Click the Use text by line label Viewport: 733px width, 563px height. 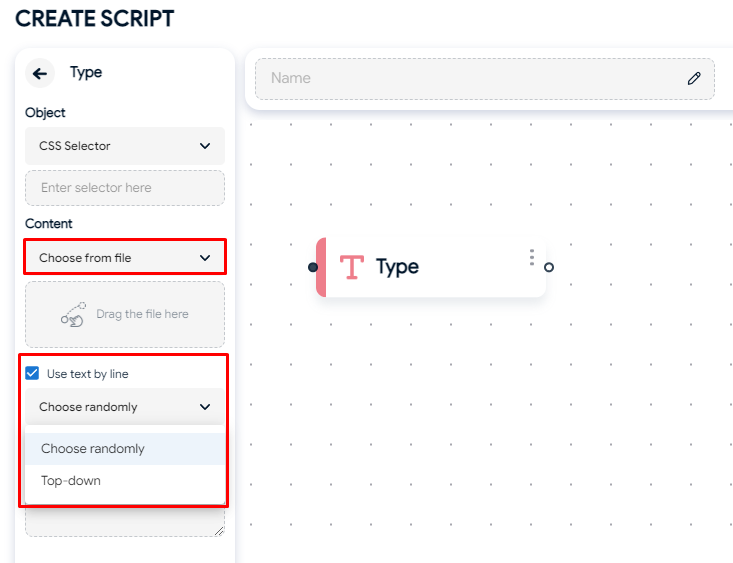click(x=87, y=374)
